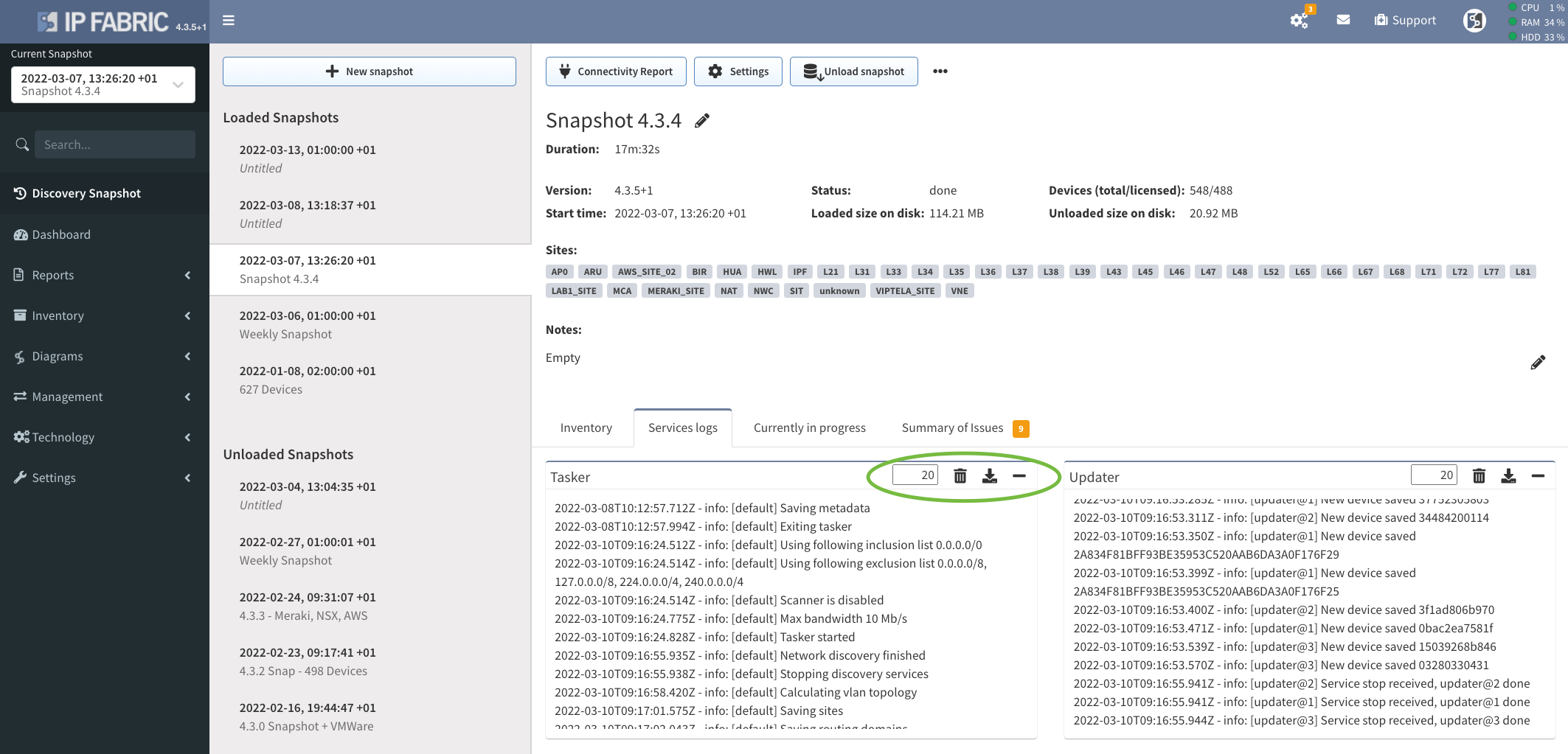This screenshot has width=1568, height=754.
Task: Open the envelope messages icon
Action: click(x=1343, y=20)
